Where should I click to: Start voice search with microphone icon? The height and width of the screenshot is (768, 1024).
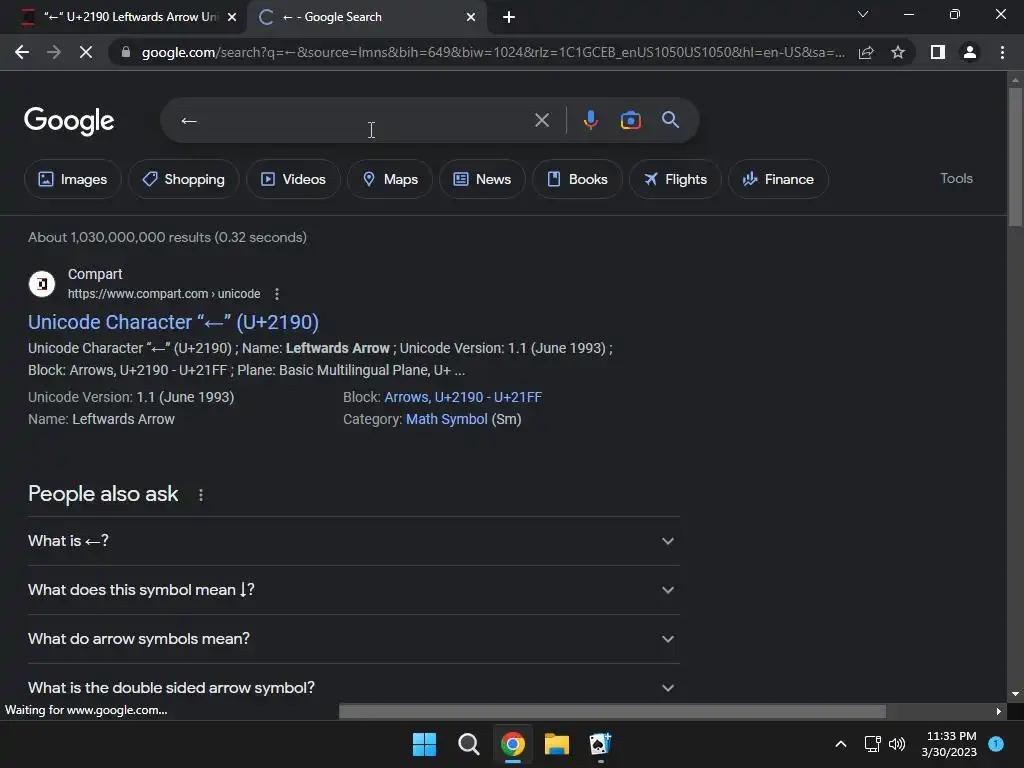(x=590, y=120)
